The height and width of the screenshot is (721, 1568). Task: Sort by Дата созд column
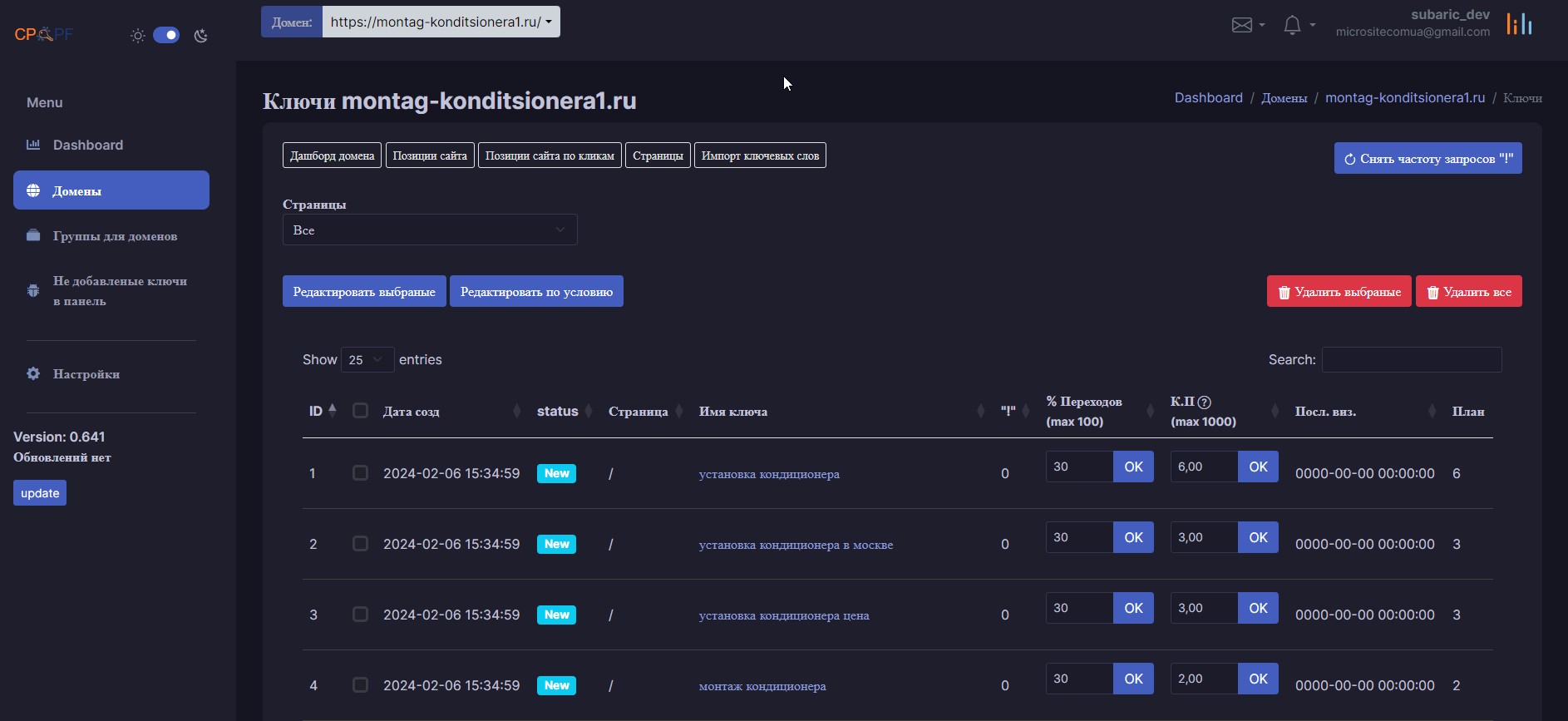pos(451,411)
